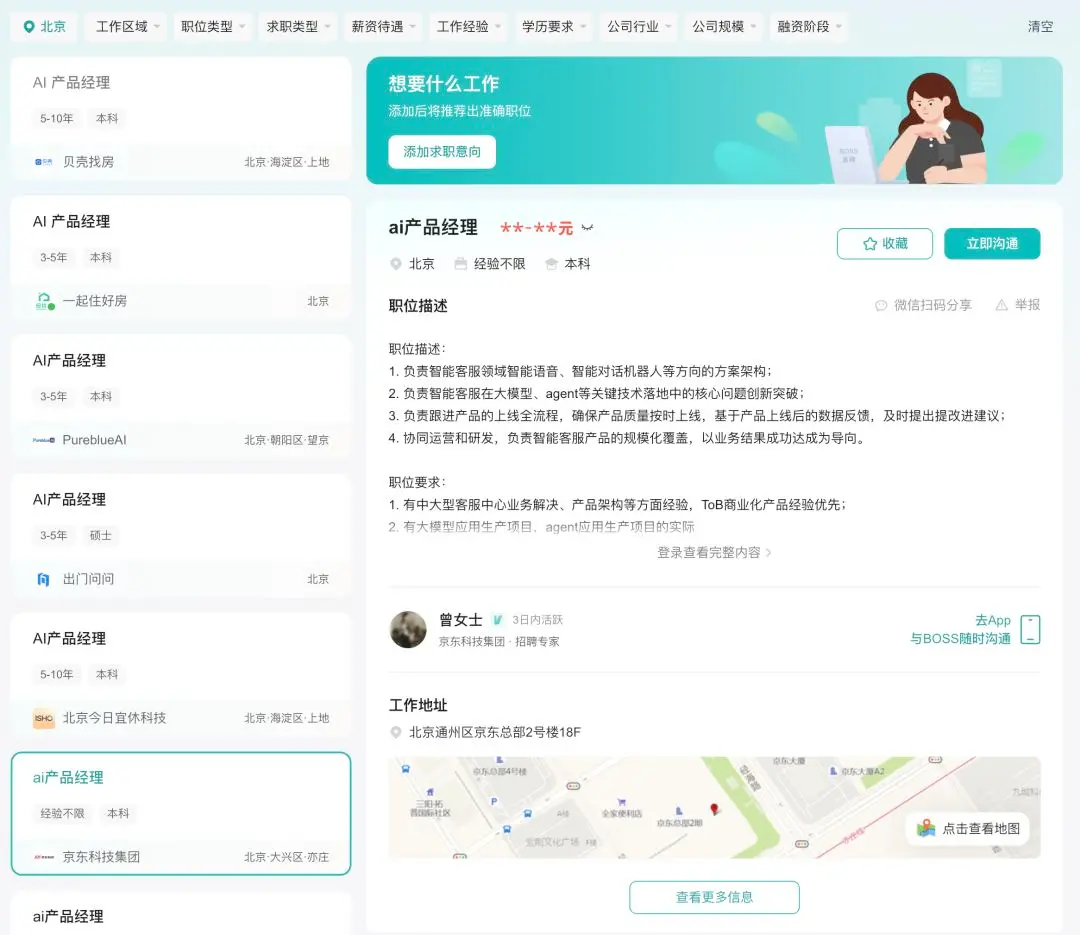Viewport: 1080px width, 935px height.
Task: Select the 北京今日宜休科技 job listing
Action: click(x=180, y=675)
